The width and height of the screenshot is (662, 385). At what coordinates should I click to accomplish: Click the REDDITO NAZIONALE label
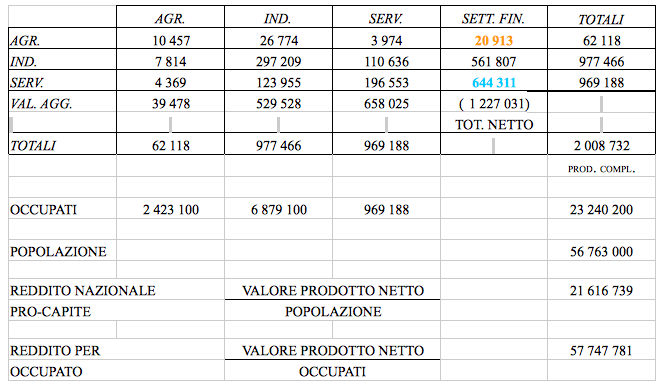83,291
